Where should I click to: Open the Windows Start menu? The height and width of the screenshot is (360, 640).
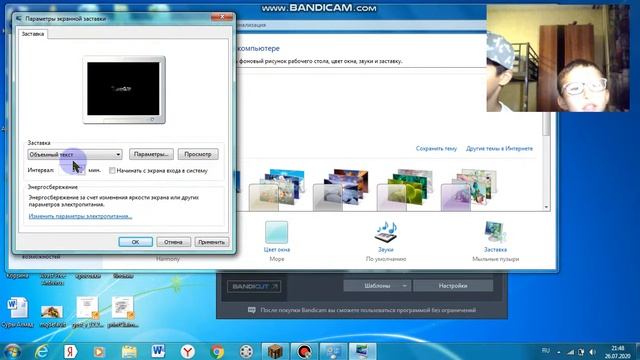pyautogui.click(x=12, y=351)
